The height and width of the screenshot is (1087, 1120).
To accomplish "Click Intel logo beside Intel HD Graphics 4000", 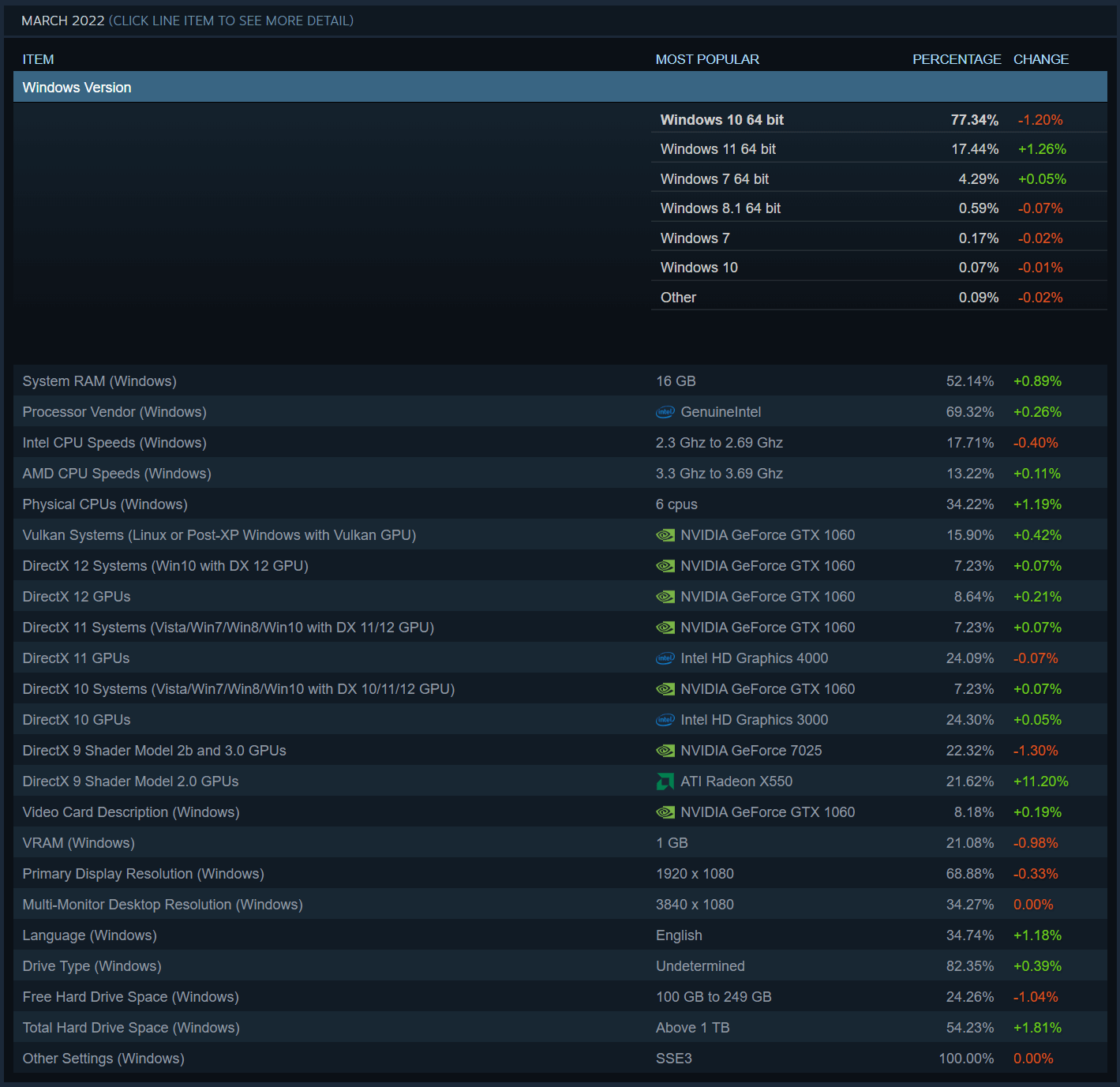I will [x=665, y=658].
